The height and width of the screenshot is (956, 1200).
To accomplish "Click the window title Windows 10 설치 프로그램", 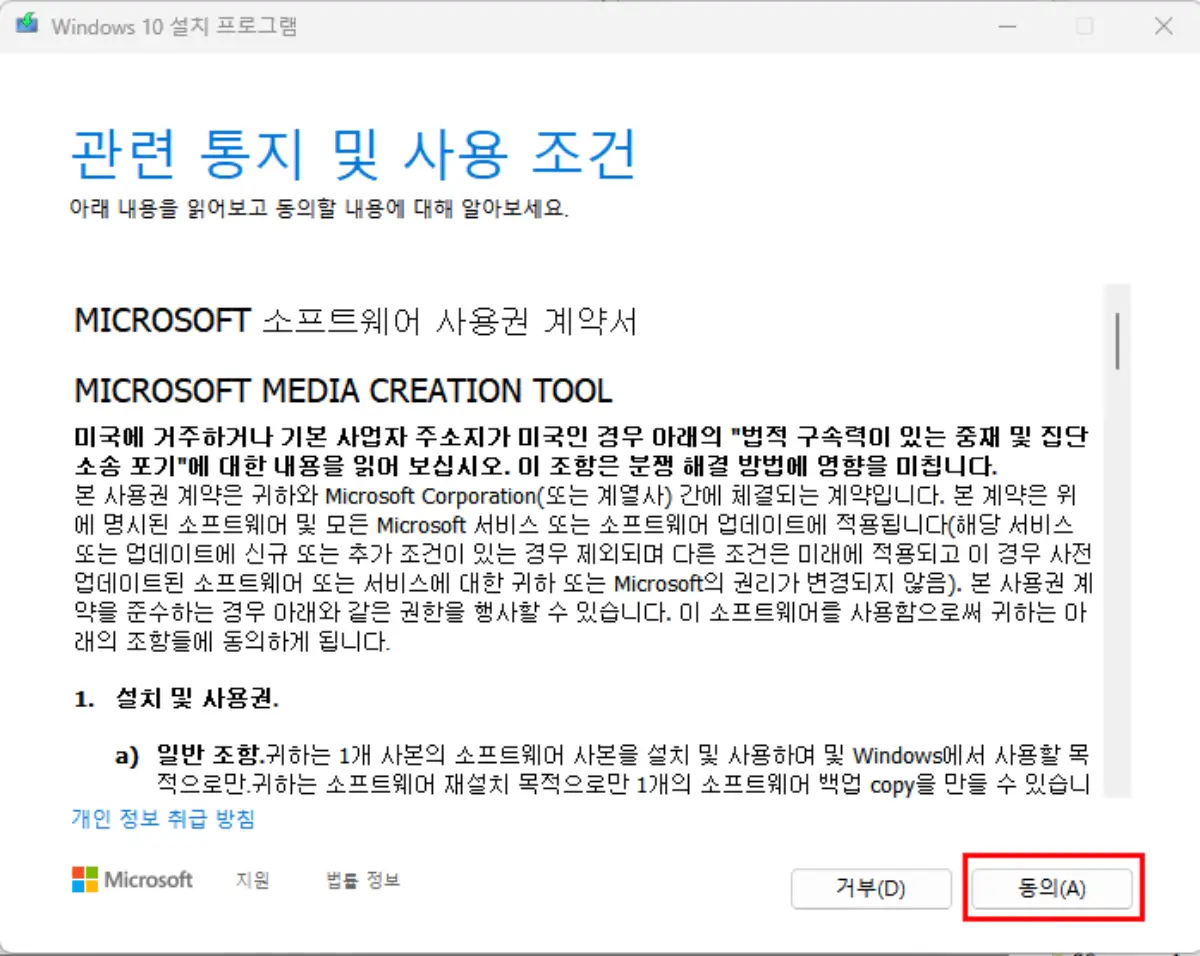I will 174,26.
